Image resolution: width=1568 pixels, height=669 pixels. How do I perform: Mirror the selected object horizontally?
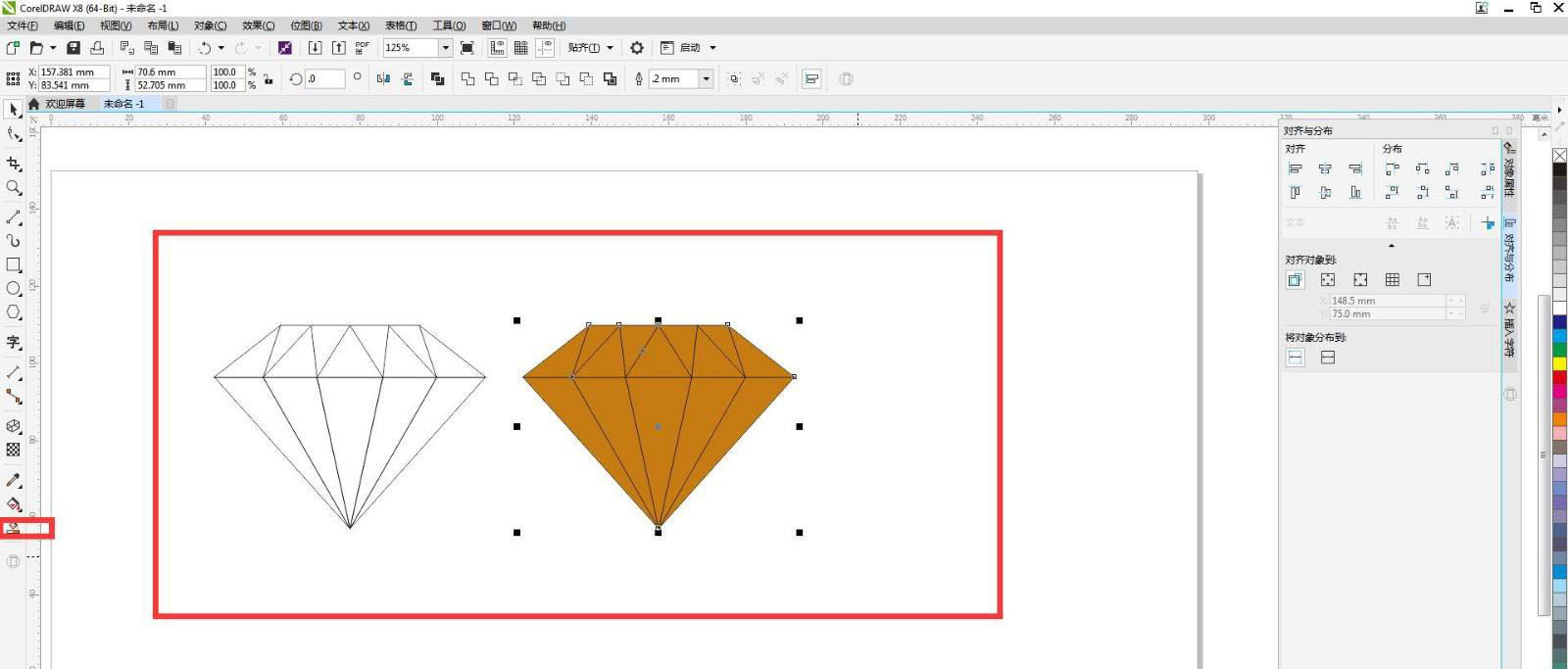(383, 79)
